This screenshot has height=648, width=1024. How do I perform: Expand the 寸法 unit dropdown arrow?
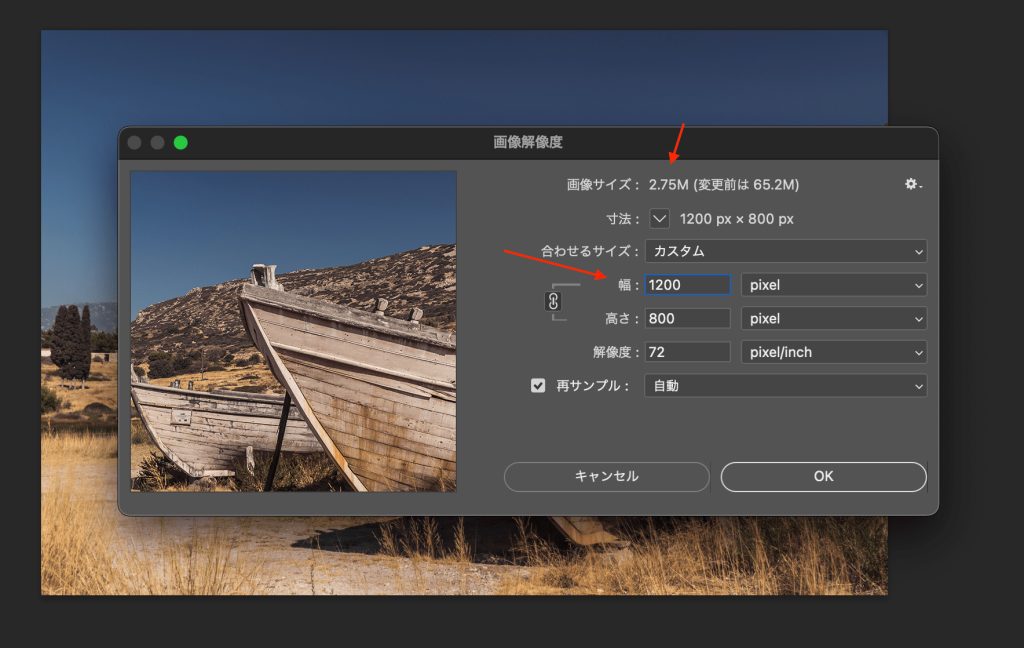point(660,219)
